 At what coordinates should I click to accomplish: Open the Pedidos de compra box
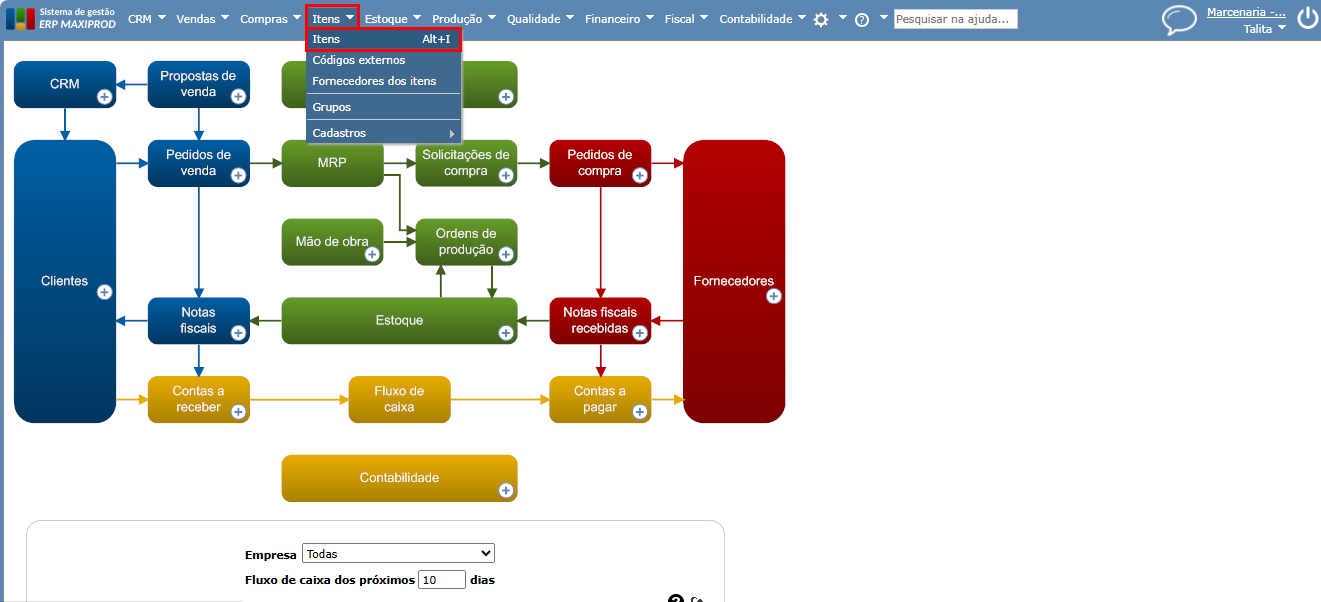600,163
